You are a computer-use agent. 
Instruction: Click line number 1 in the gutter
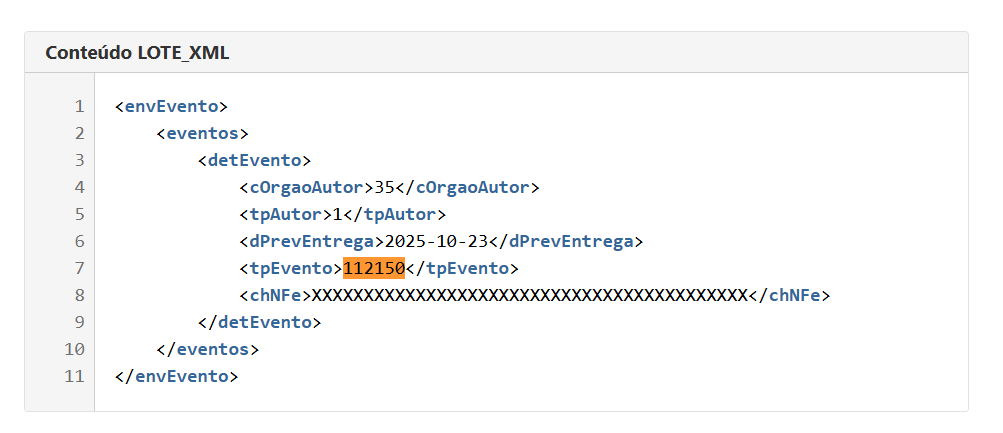point(78,105)
